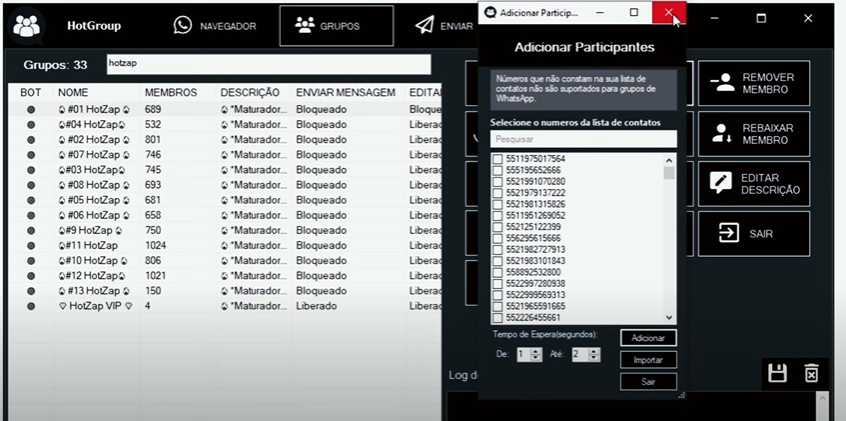Check the box for 5511975017564
This screenshot has width=846, height=421.
click(x=497, y=159)
